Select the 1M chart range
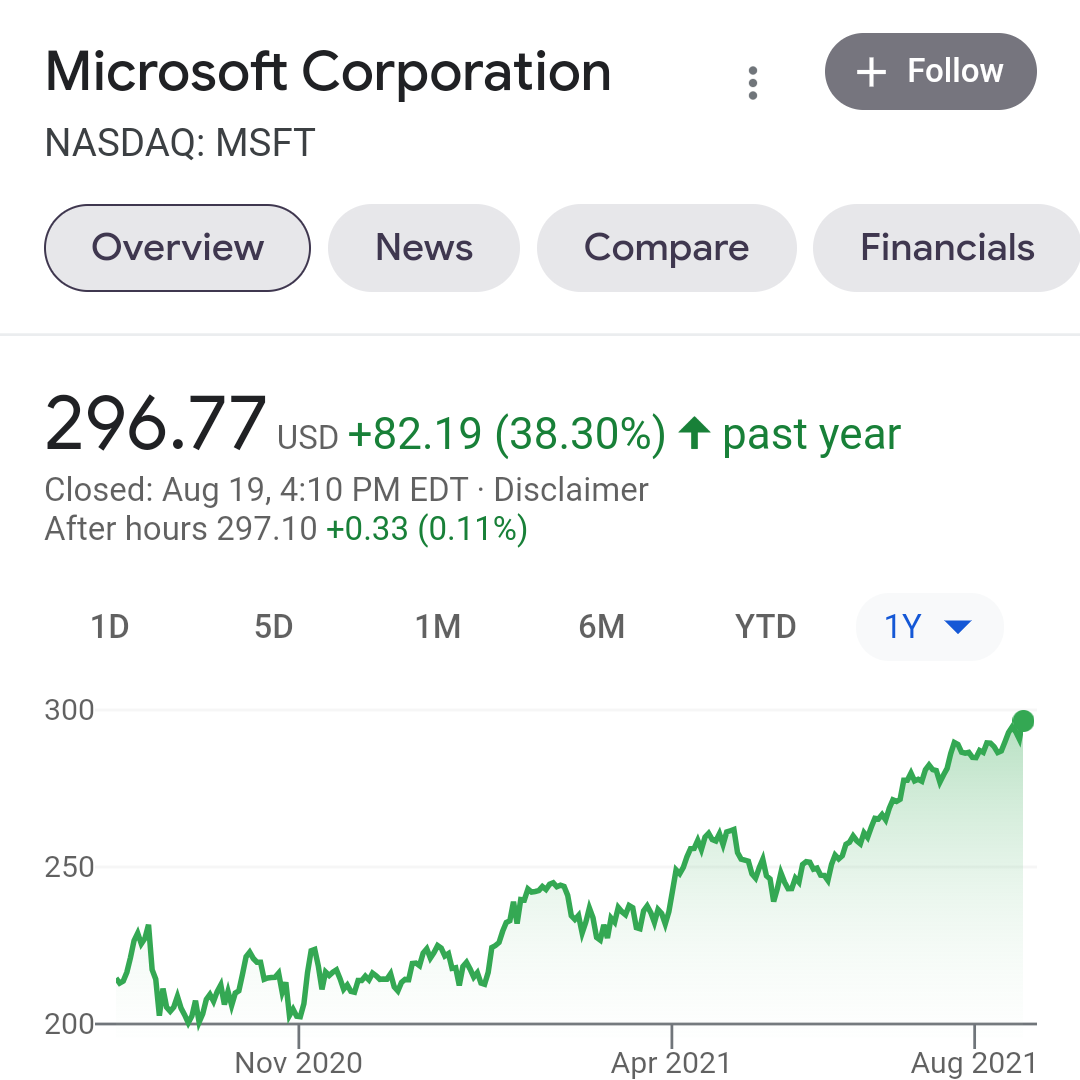Viewport: 1080px width, 1080px height. pyautogui.click(x=438, y=627)
